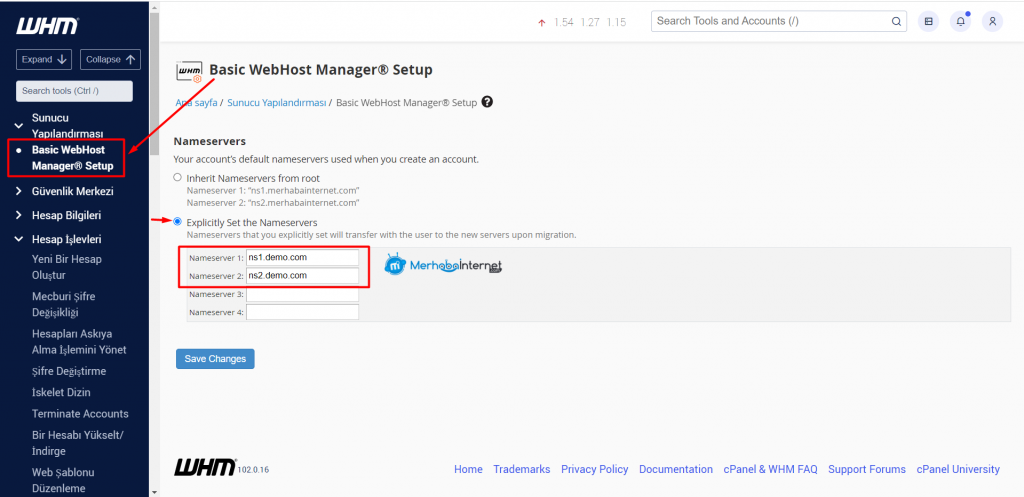Click the Nameserver 2 input field
This screenshot has width=1024, height=497.
(x=302, y=276)
